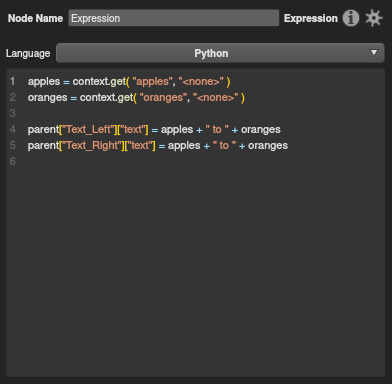Click the Node Name field containing Expression
This screenshot has width=392, height=384.
coord(174,18)
